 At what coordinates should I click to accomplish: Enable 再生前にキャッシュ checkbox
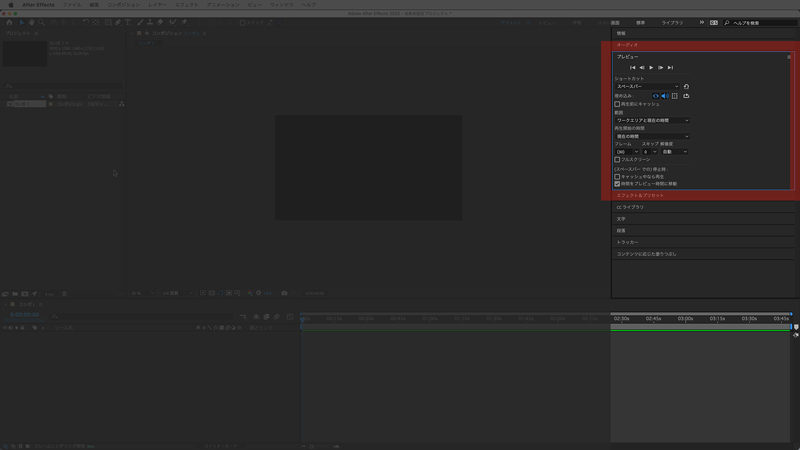617,103
